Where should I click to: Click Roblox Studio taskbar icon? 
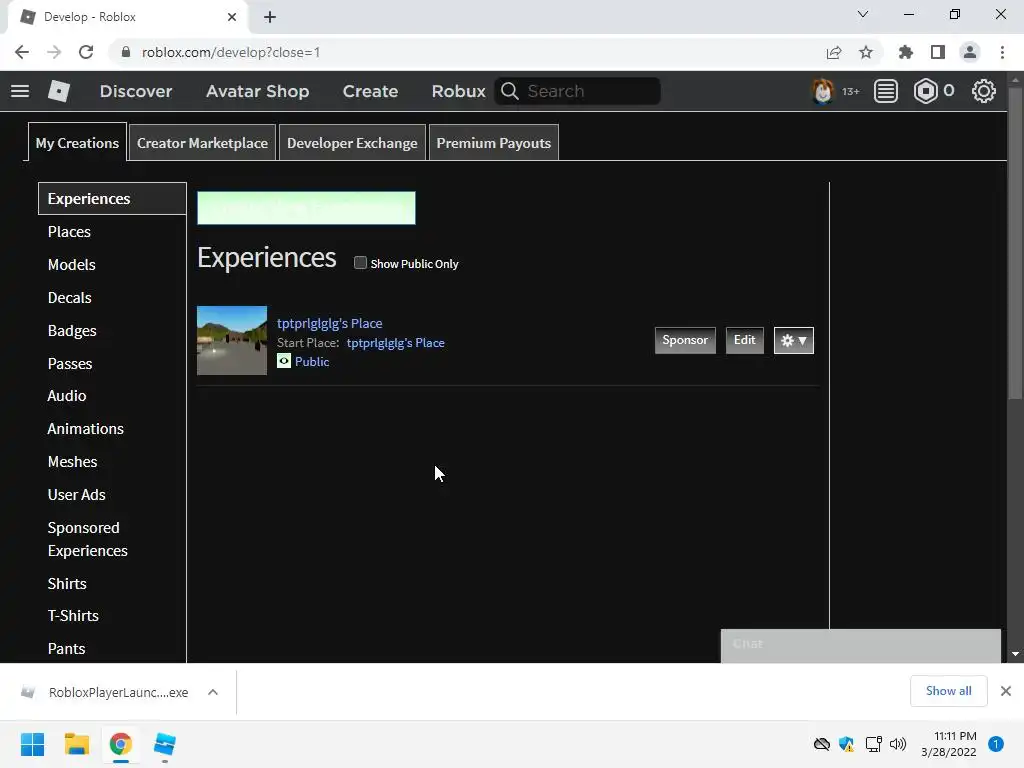(x=165, y=744)
